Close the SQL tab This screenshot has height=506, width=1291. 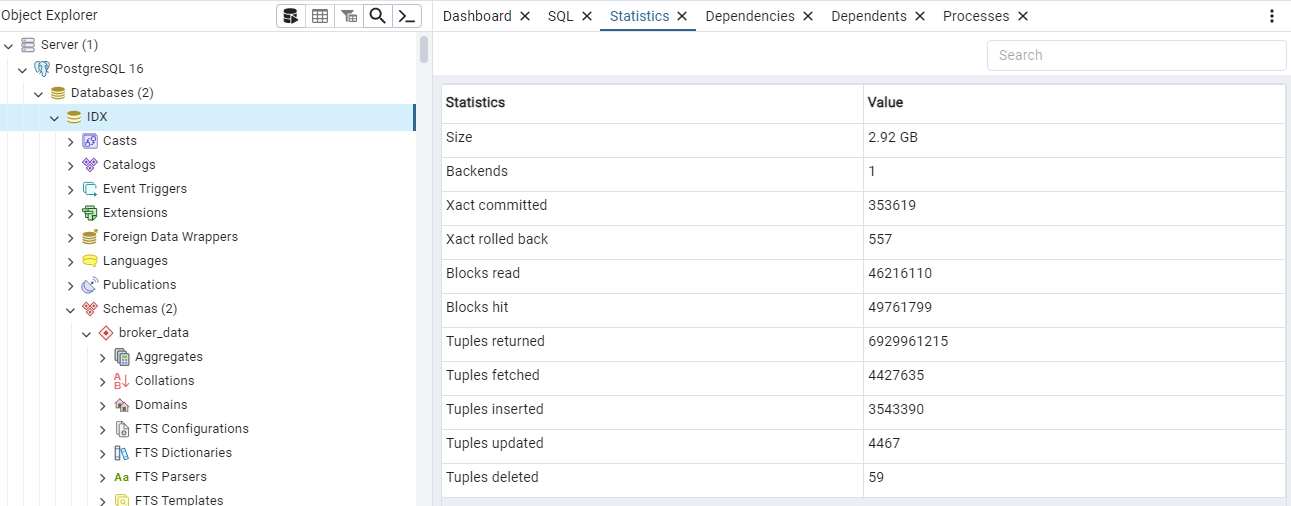(x=587, y=16)
